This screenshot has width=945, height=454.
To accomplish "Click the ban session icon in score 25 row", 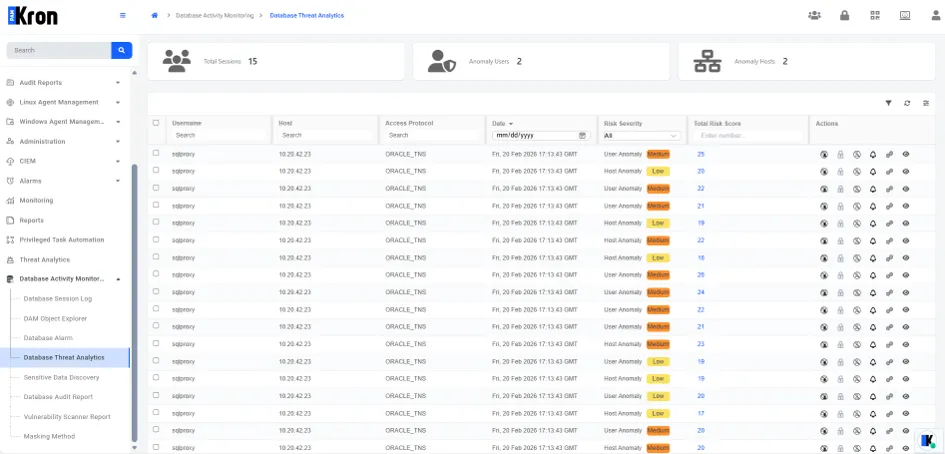I will point(856,154).
